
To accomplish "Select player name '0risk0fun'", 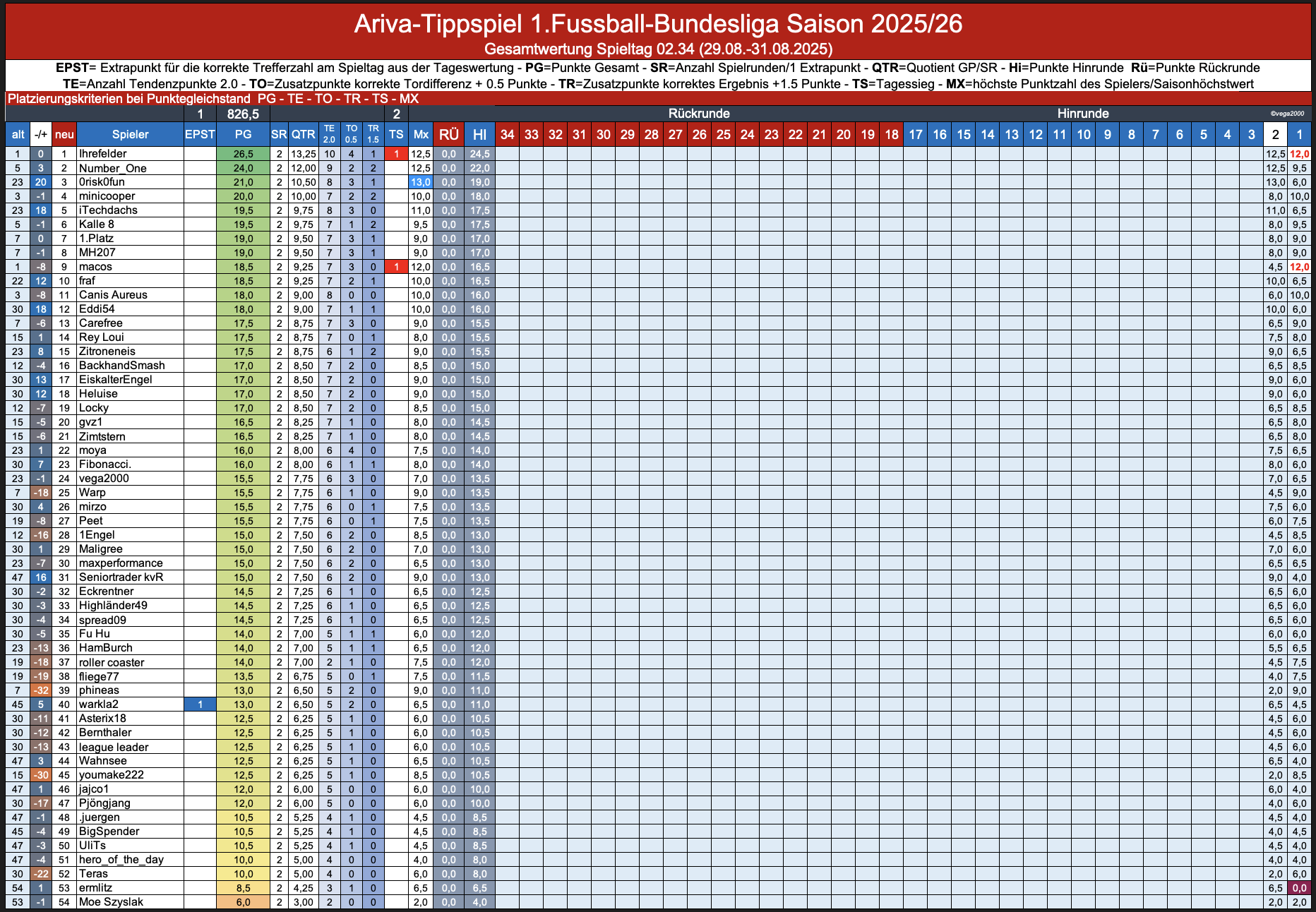I will (102, 182).
